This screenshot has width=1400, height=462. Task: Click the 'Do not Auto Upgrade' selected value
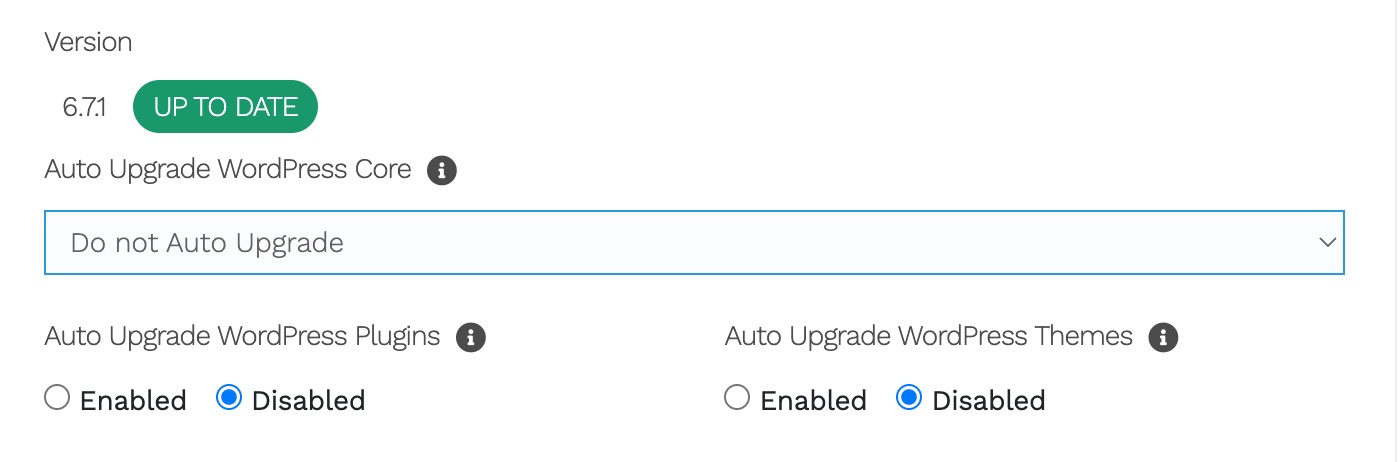pos(207,242)
